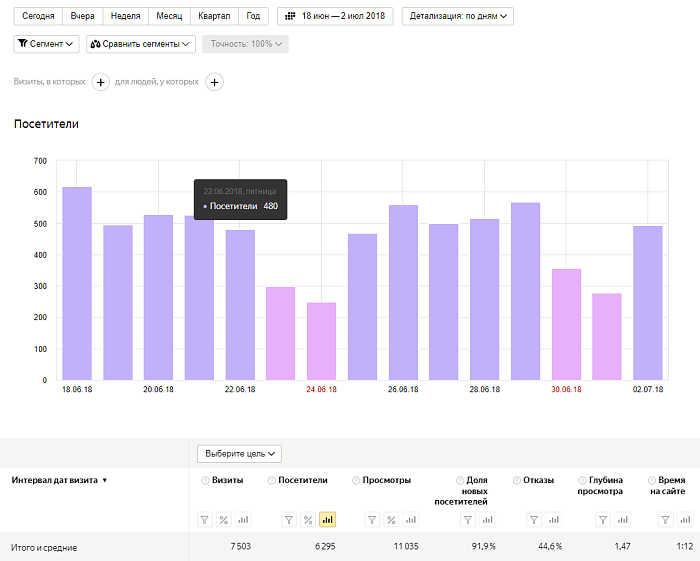Open Выберите цель dropdown
The image size is (700, 561).
pyautogui.click(x=239, y=453)
